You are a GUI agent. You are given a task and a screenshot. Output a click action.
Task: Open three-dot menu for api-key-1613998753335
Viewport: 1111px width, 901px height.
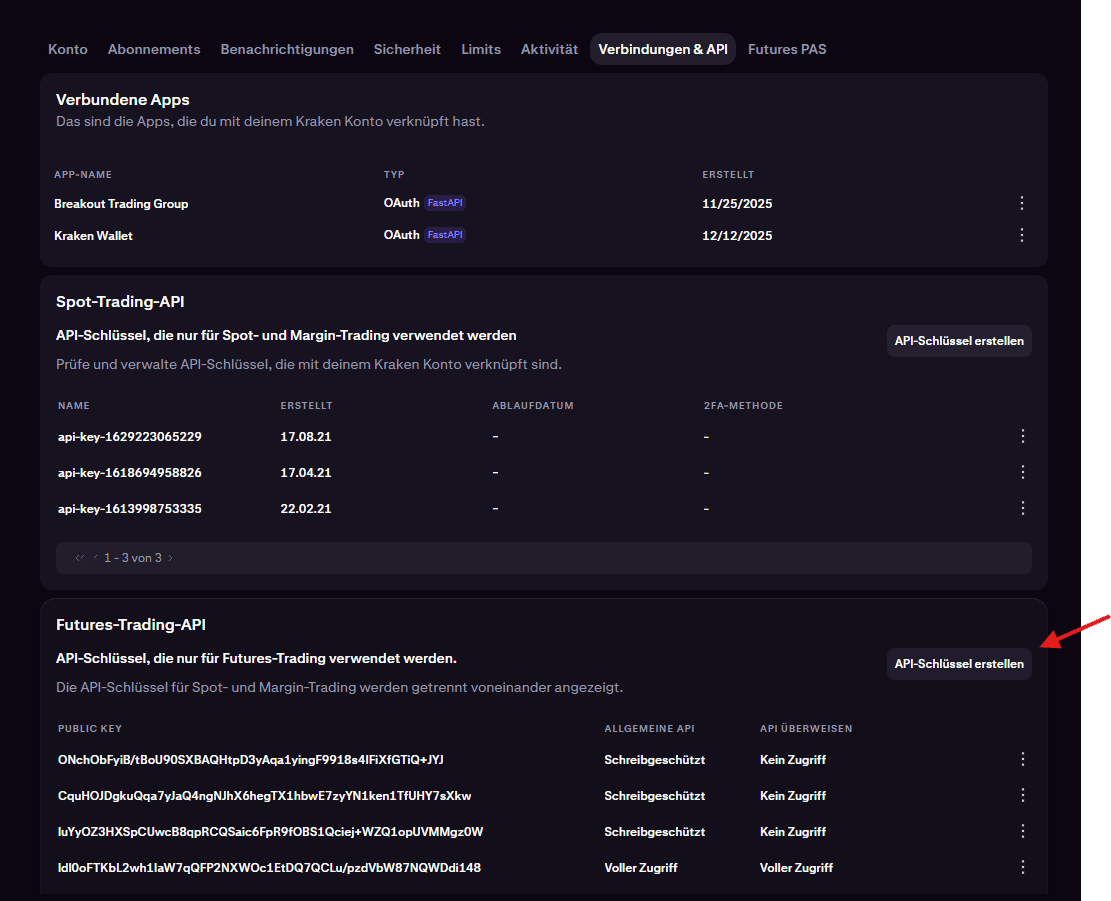click(1022, 509)
